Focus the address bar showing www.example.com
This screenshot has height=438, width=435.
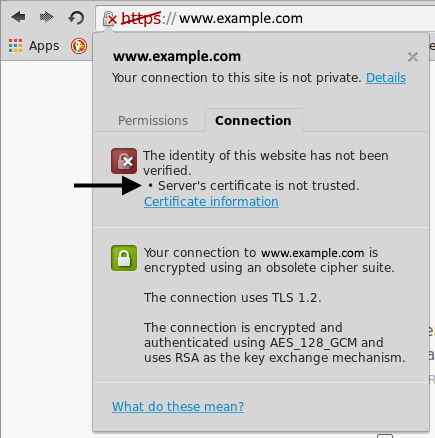267,18
